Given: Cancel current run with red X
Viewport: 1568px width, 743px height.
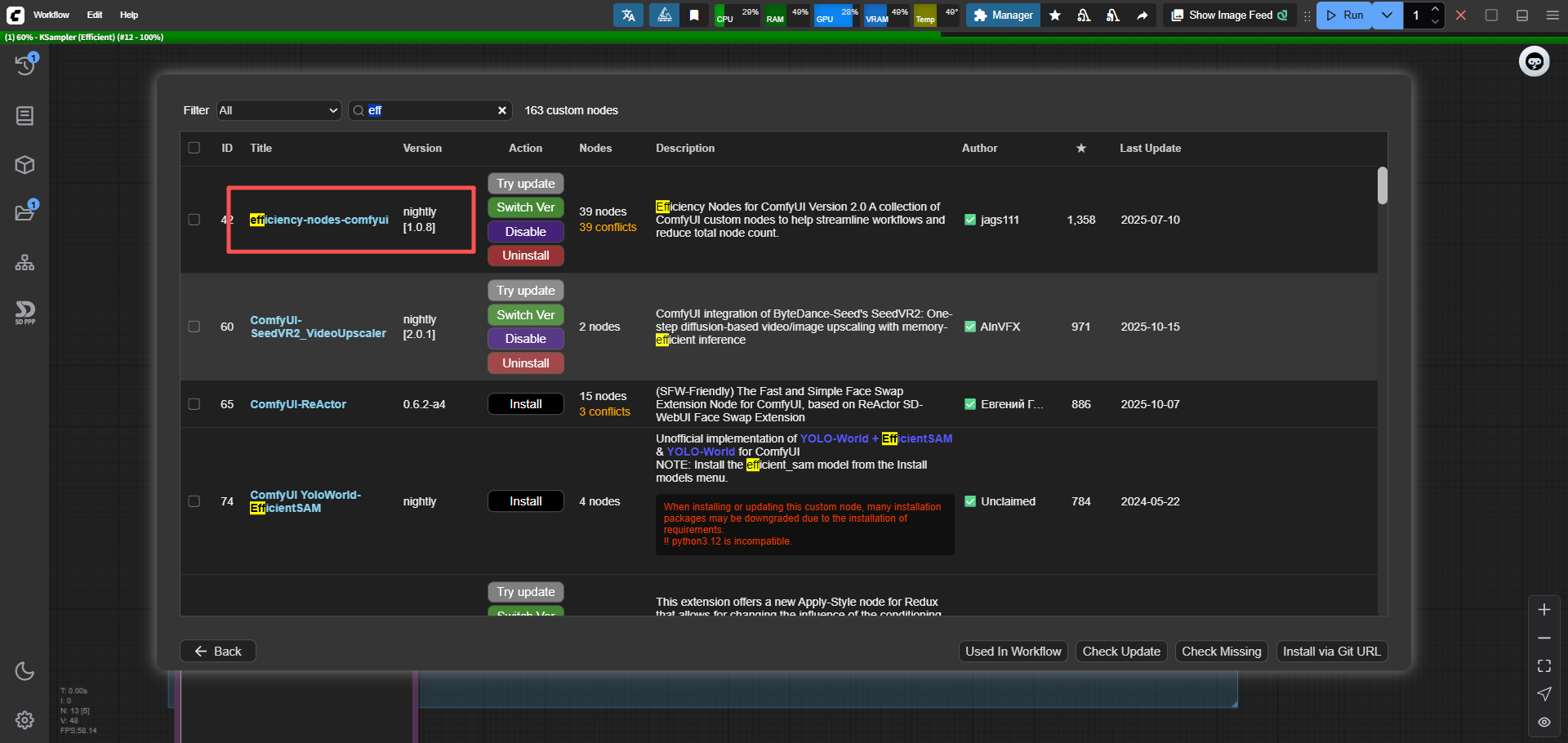Looking at the screenshot, I should click(1461, 15).
